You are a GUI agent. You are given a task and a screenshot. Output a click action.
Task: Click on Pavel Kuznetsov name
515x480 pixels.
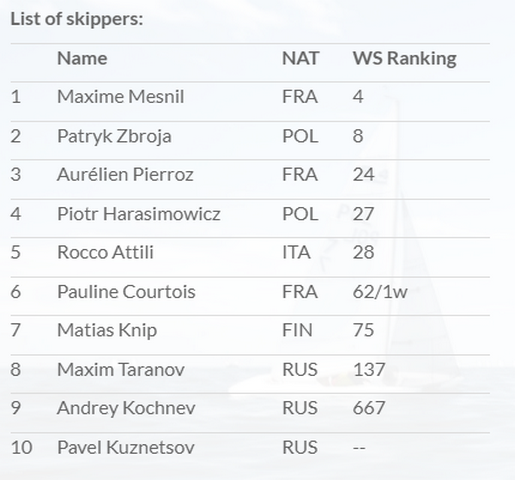[126, 447]
